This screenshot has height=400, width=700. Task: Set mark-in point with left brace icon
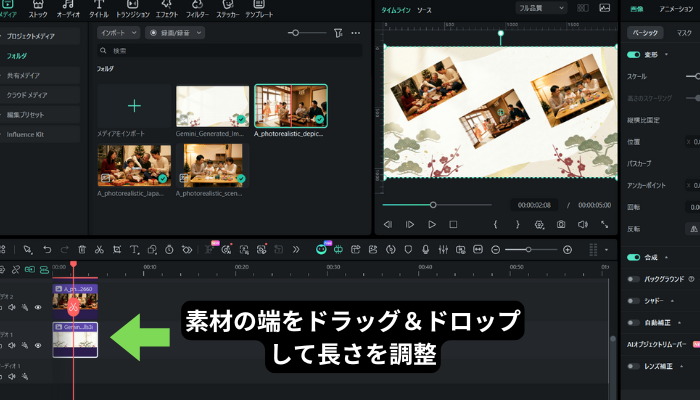pos(496,224)
